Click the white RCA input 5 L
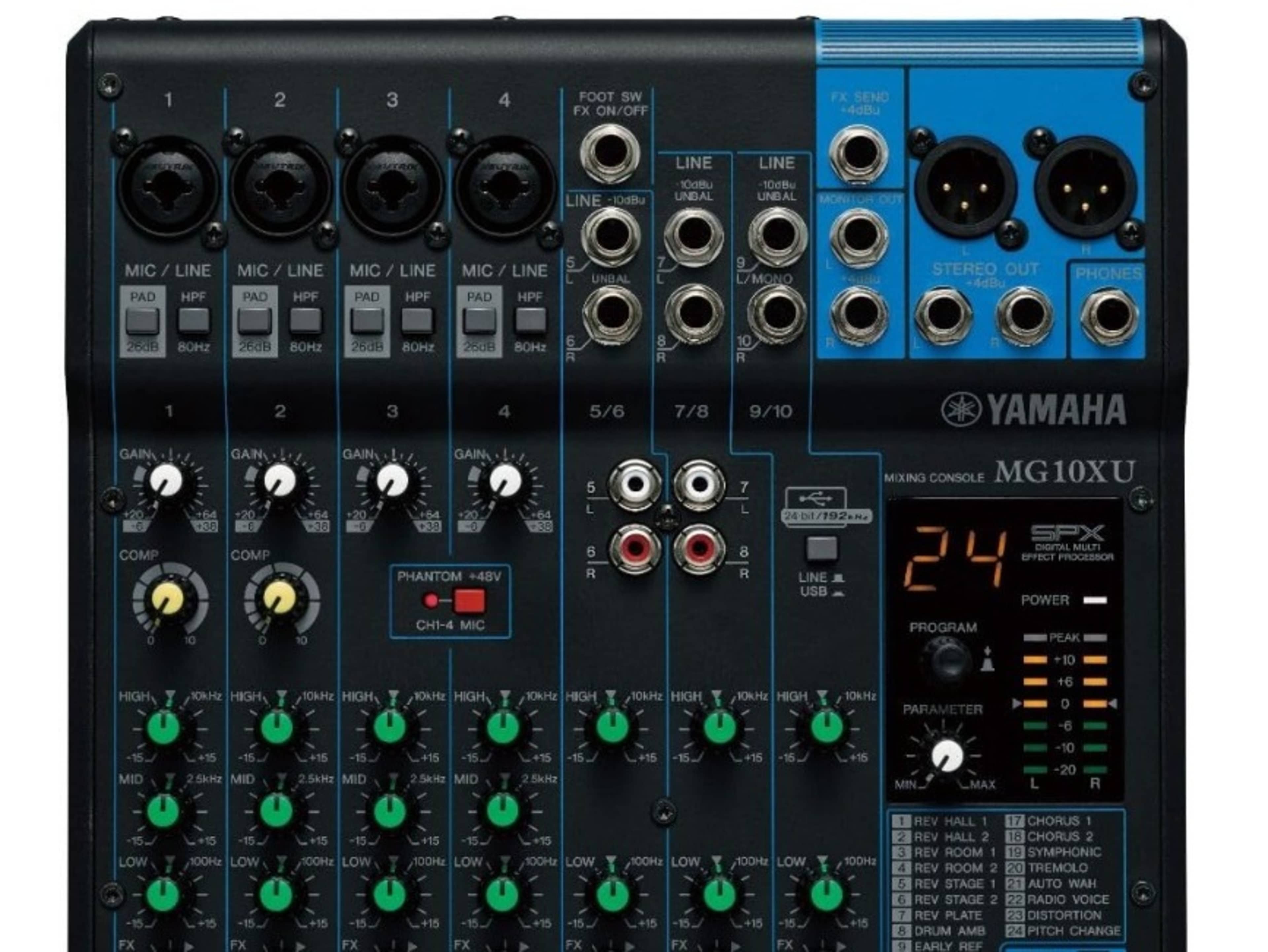This screenshot has height=952, width=1268. point(635,485)
